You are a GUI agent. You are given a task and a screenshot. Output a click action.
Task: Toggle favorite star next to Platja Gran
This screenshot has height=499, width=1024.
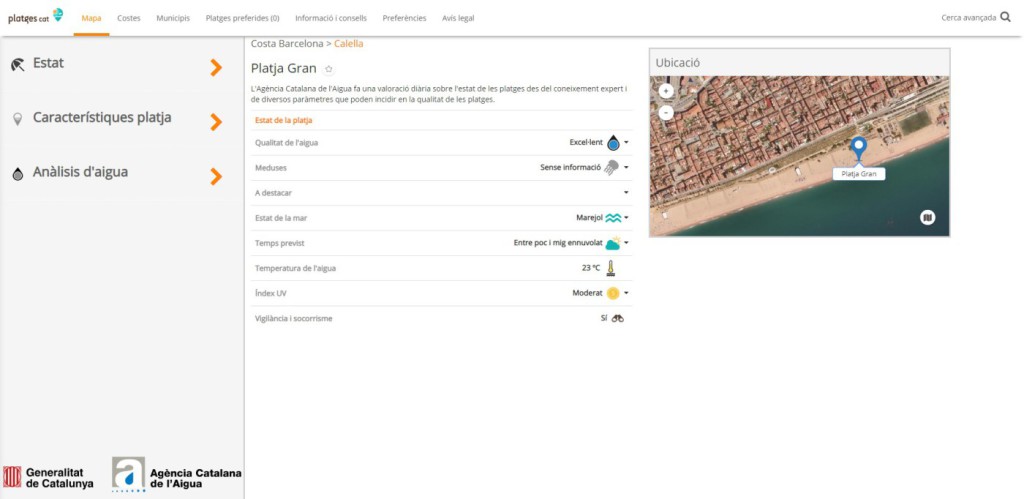click(x=329, y=69)
